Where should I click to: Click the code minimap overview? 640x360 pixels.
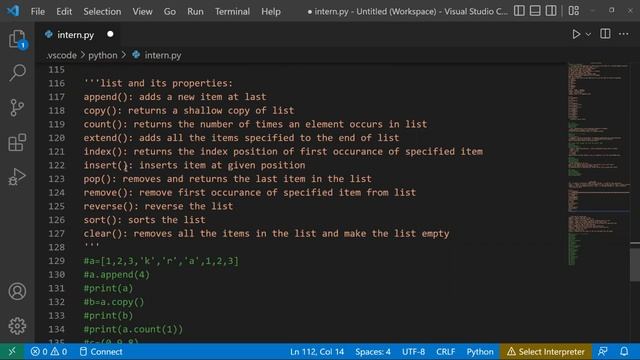click(598, 163)
